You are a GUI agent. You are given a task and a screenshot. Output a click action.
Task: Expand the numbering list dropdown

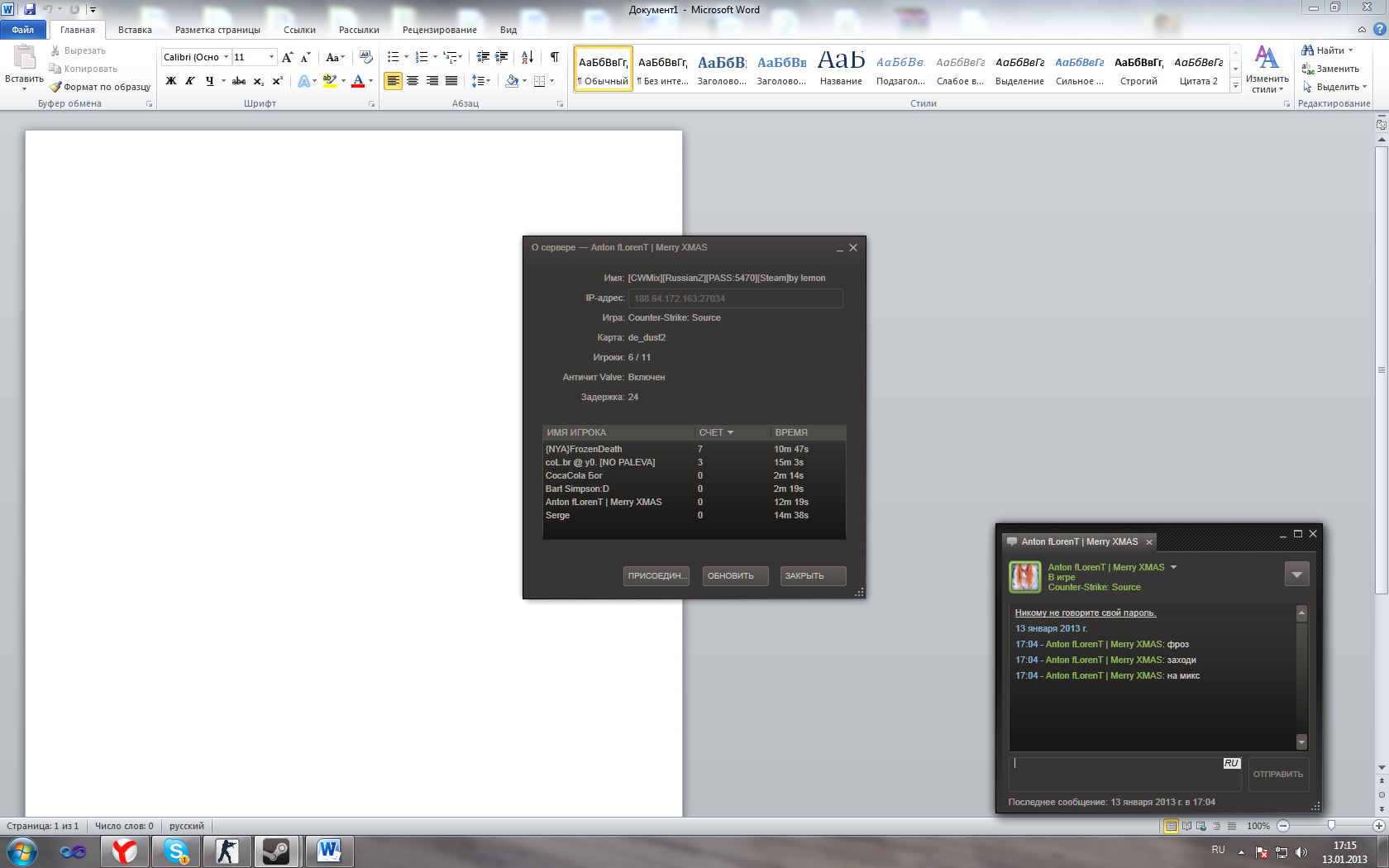pos(435,57)
